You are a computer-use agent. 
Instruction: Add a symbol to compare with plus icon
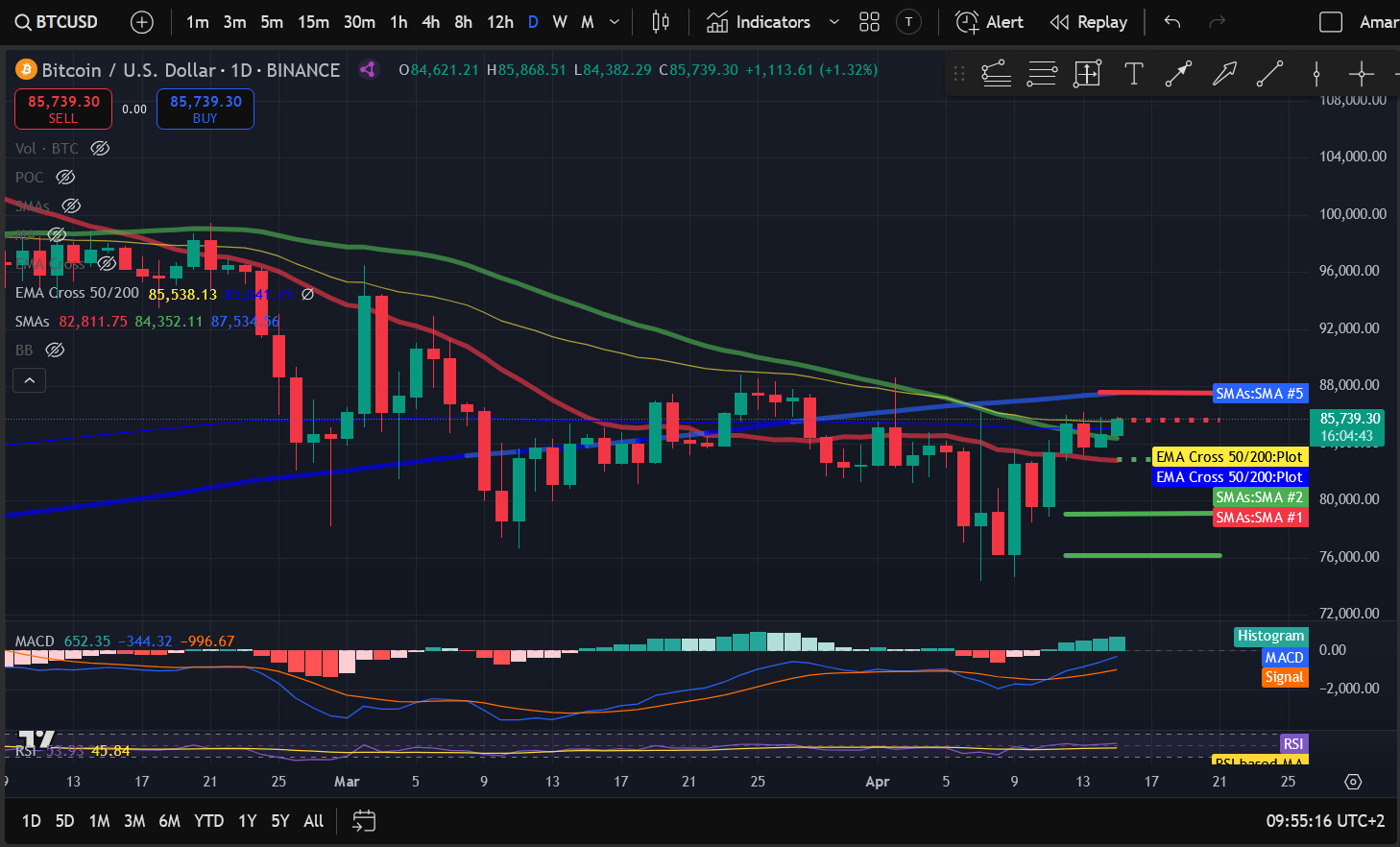[x=141, y=22]
